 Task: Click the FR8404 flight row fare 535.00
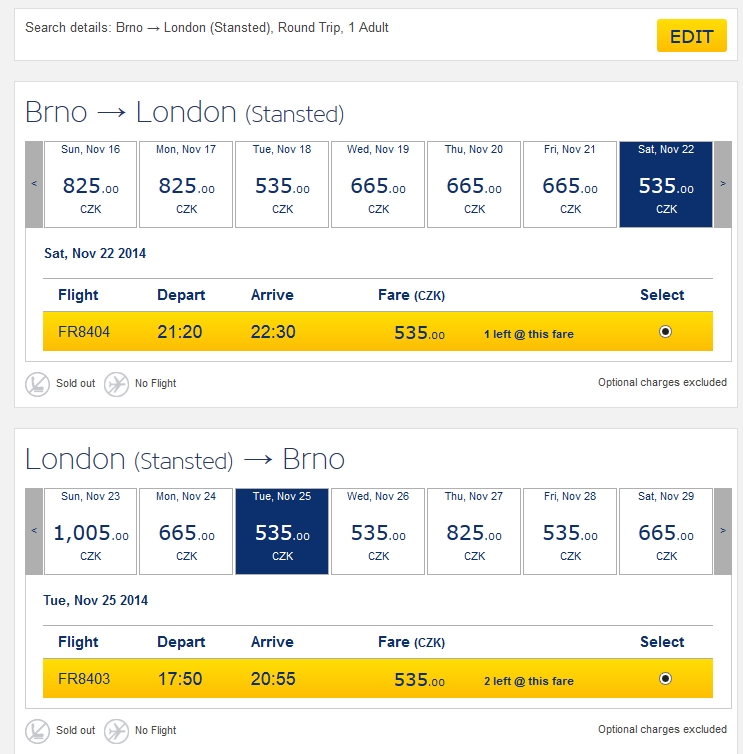(x=419, y=332)
